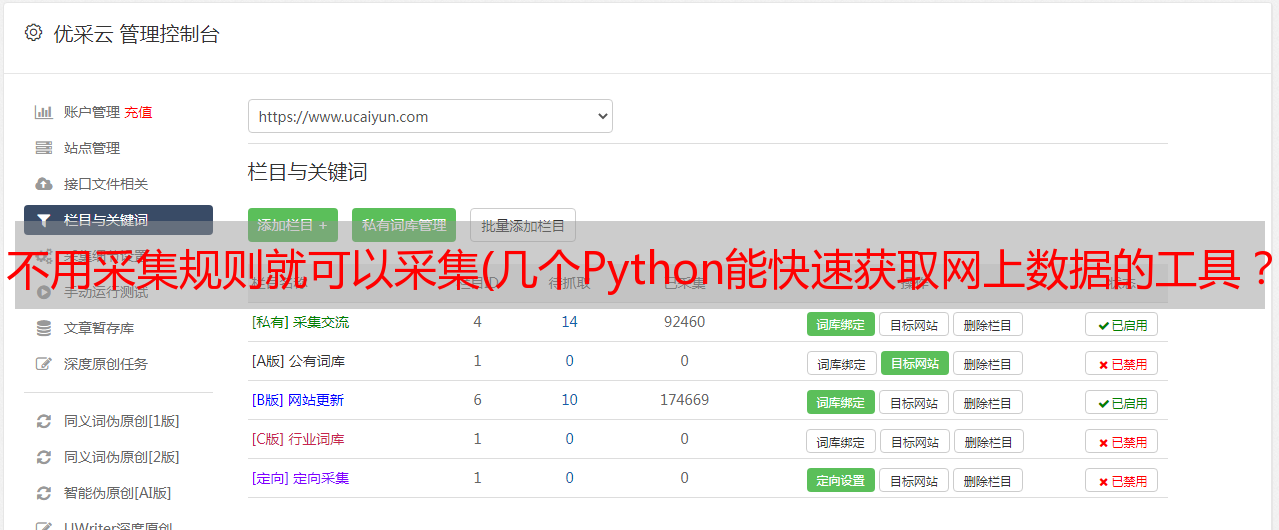Click 词库绑定 for 采集交流 row

pos(841,324)
